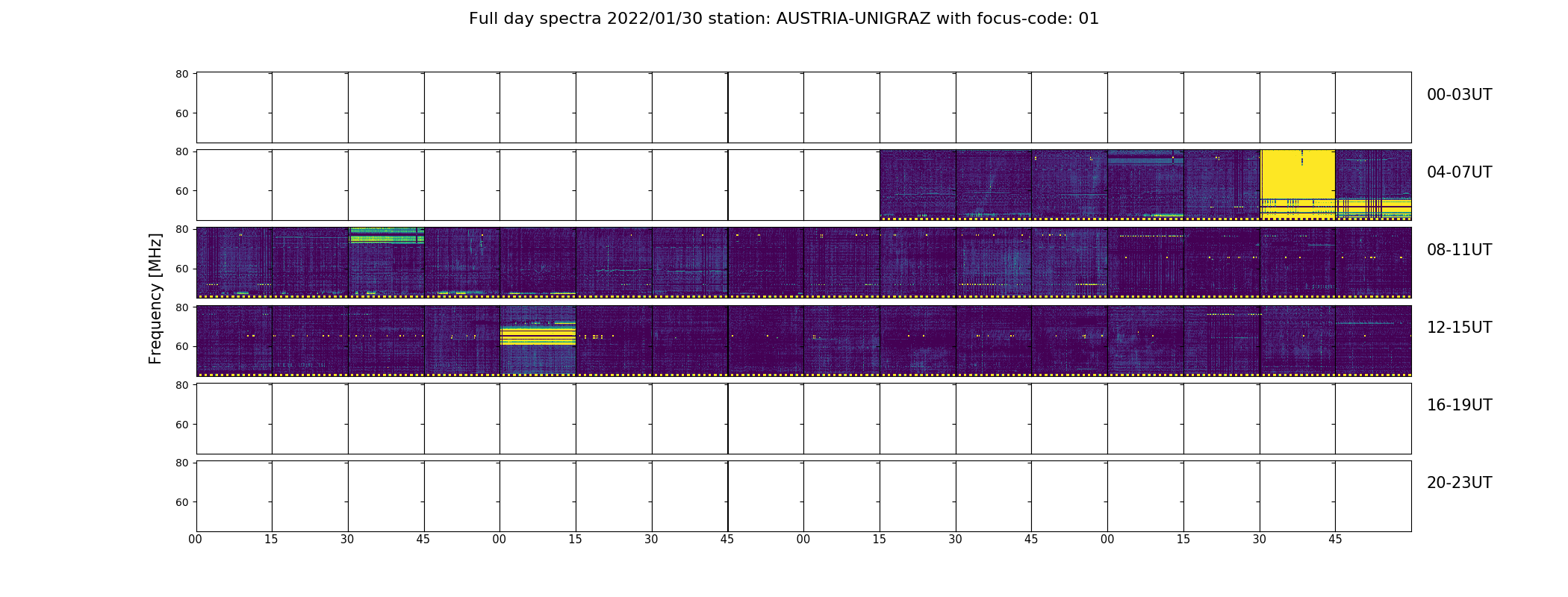1568x597 pixels.
Task: Click the 60 tick label of the 08-11UT row
Action: 181,269
